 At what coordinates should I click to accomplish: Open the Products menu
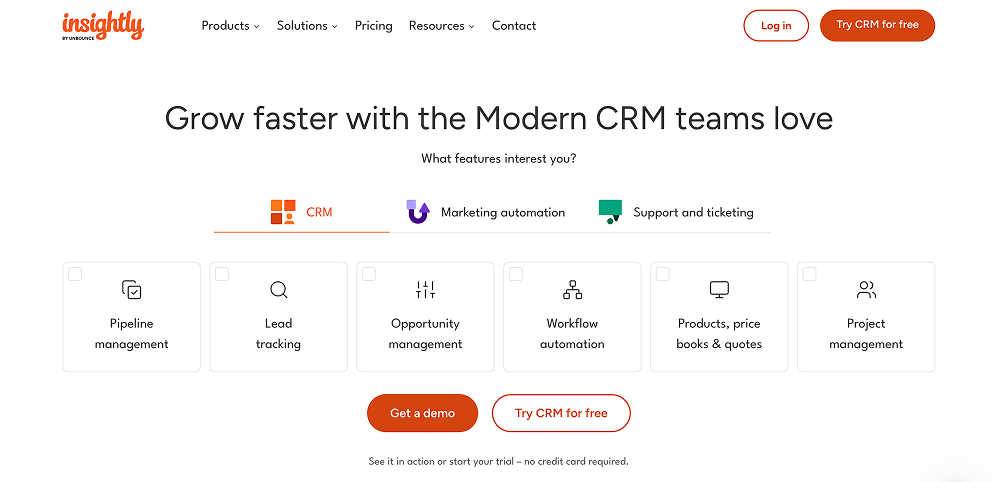pos(230,26)
